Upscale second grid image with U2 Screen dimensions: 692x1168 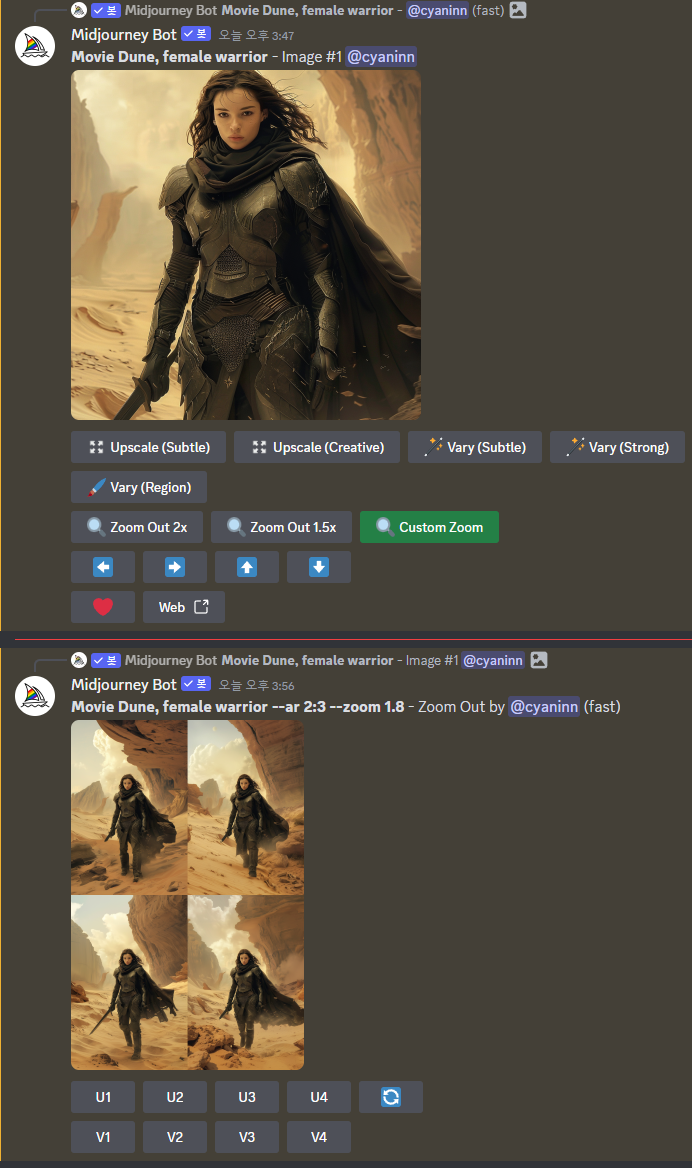(175, 1097)
